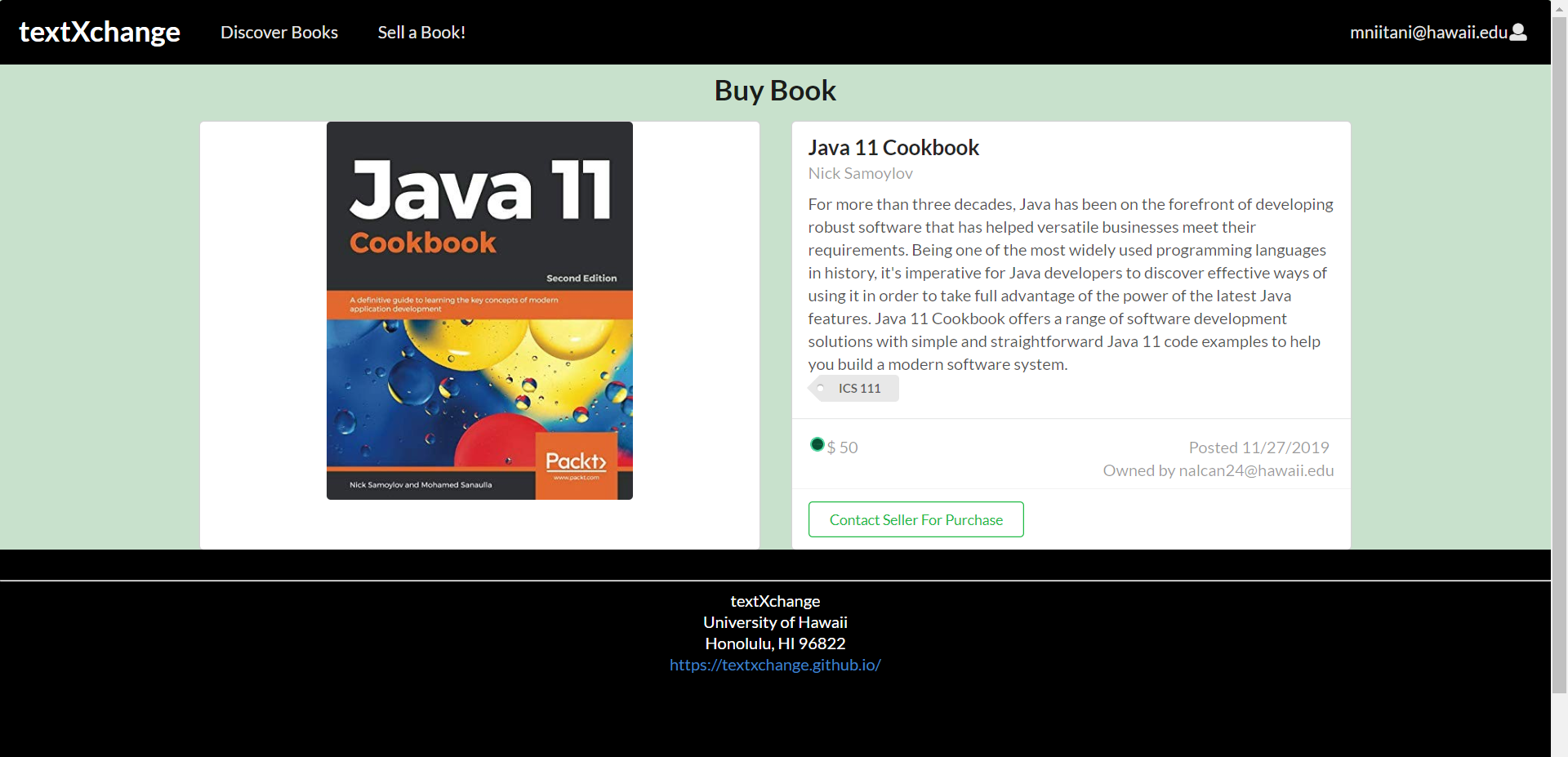Open the textxchange.github.io footer link

pyautogui.click(x=775, y=665)
